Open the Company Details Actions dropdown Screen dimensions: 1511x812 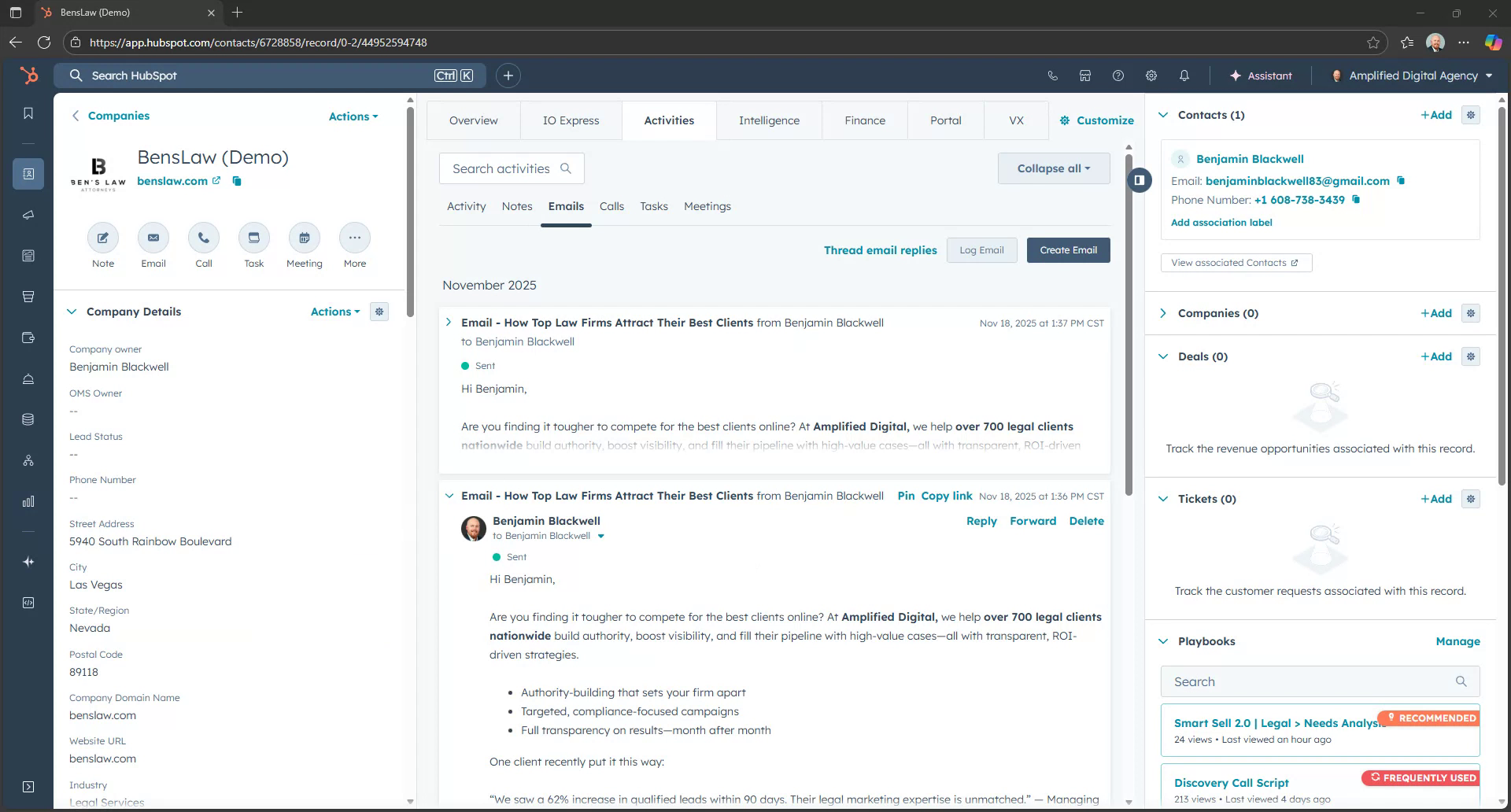[334, 312]
